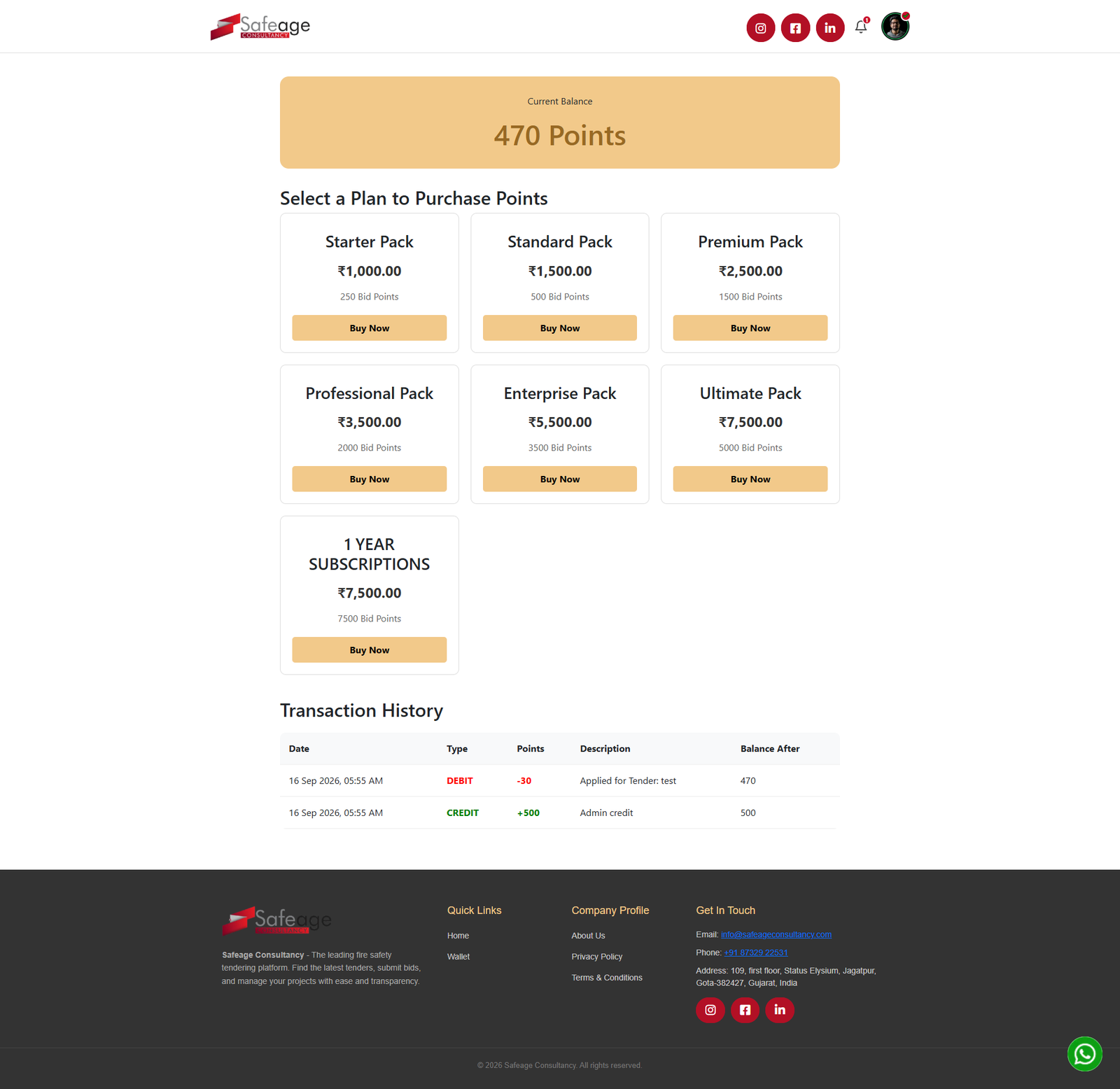Click 1500 Bid Points text

pyautogui.click(x=750, y=297)
